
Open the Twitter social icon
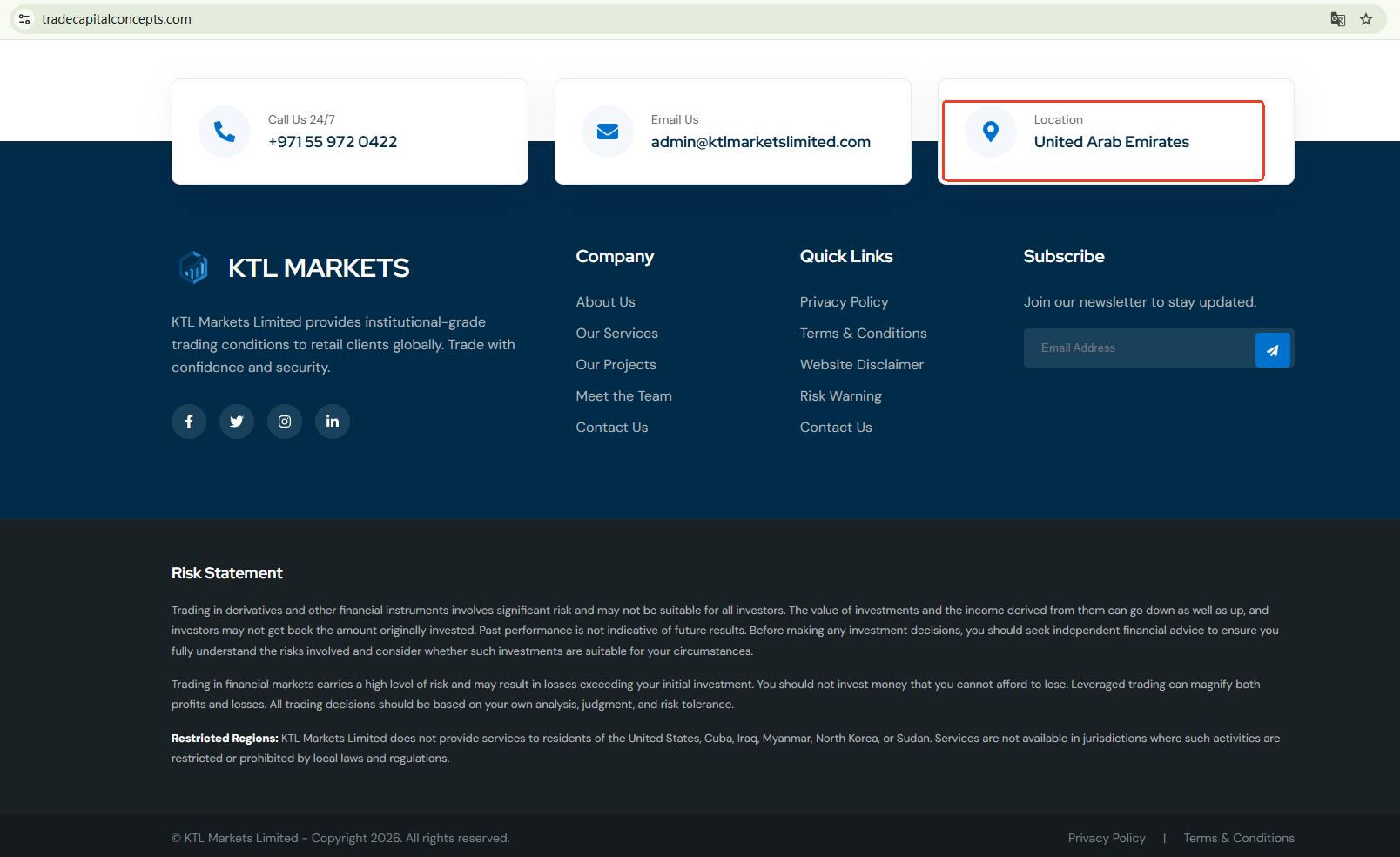click(237, 422)
